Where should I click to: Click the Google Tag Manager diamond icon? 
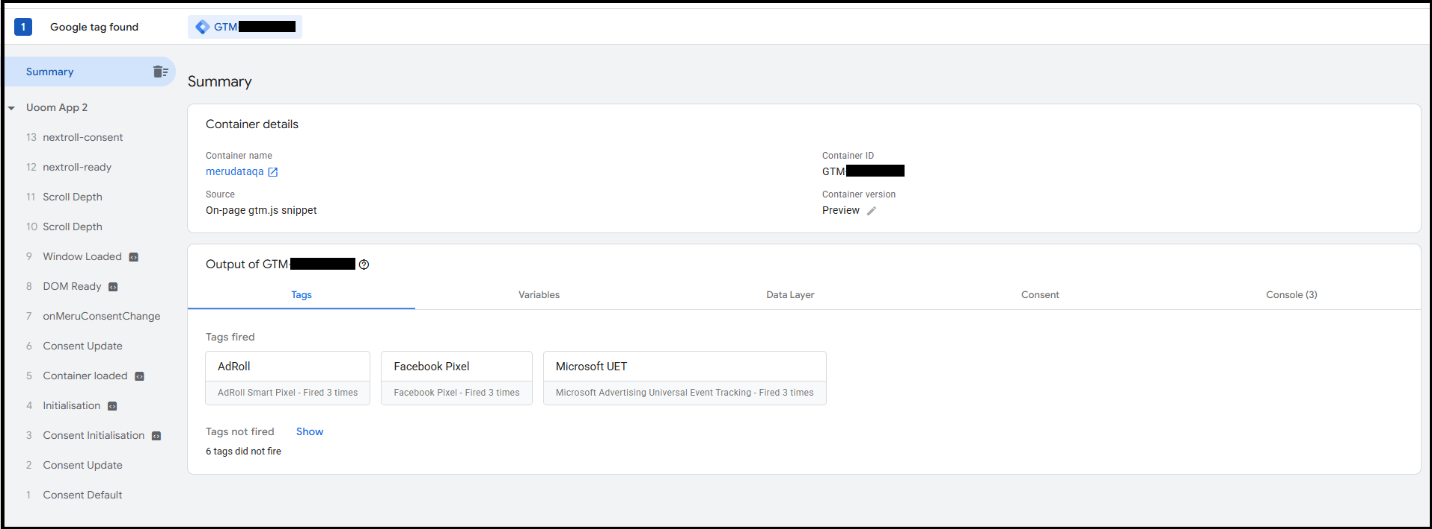click(x=202, y=27)
